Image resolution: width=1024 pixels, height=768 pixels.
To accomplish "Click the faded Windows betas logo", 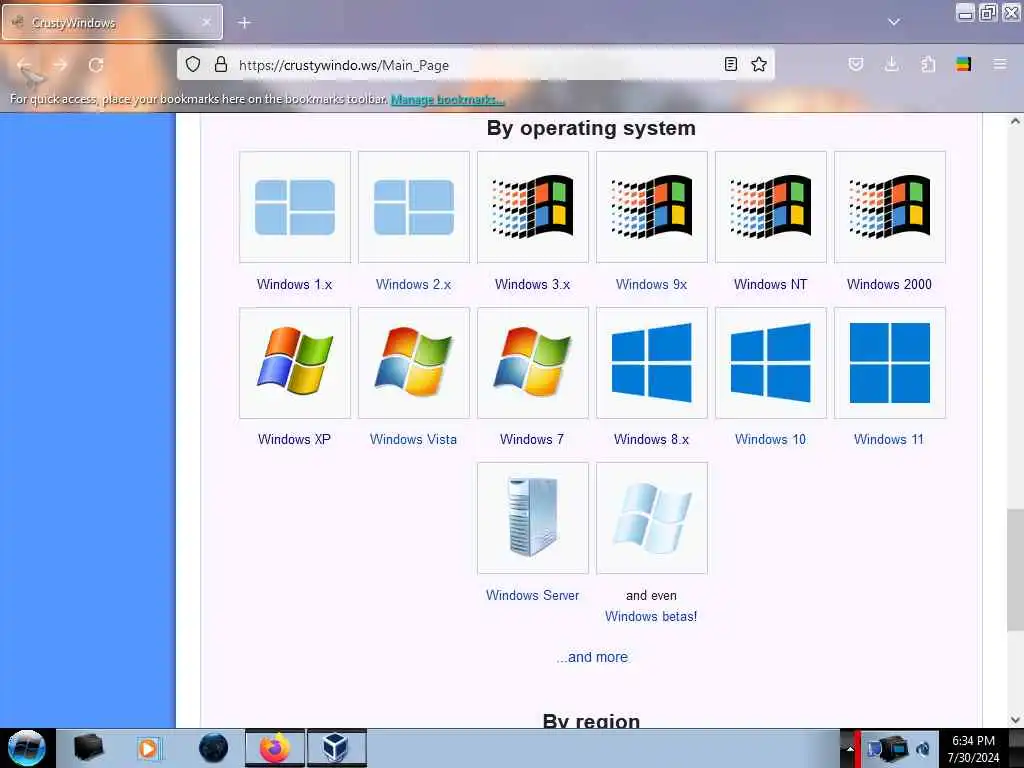I will (x=651, y=518).
